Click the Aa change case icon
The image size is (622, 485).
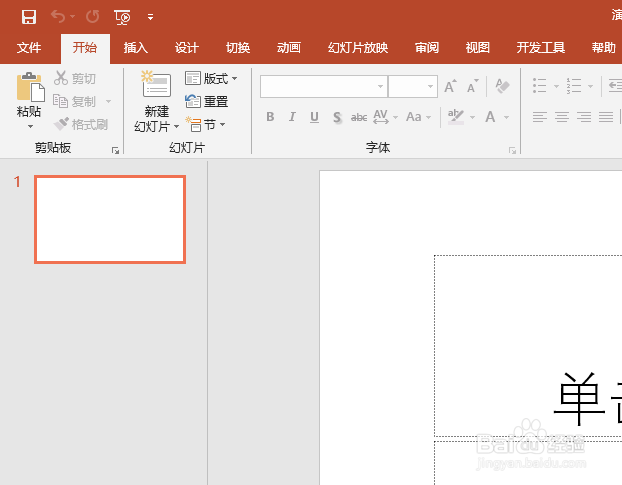(414, 117)
